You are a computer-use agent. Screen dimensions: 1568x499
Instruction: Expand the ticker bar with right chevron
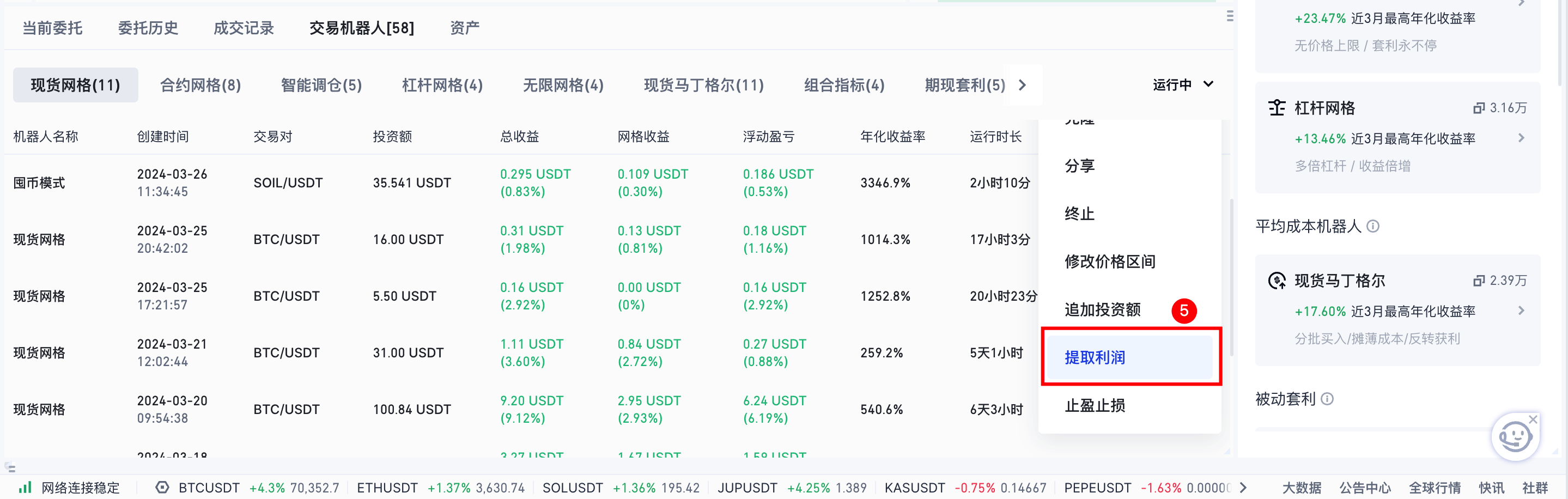point(1243,488)
